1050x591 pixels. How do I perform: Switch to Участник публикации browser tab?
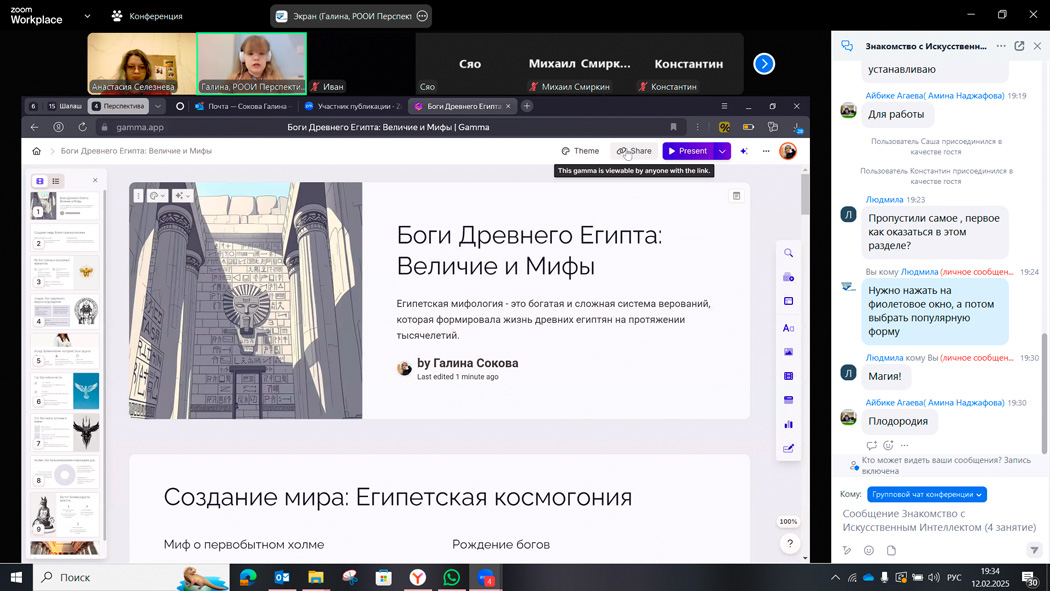[x=353, y=106]
